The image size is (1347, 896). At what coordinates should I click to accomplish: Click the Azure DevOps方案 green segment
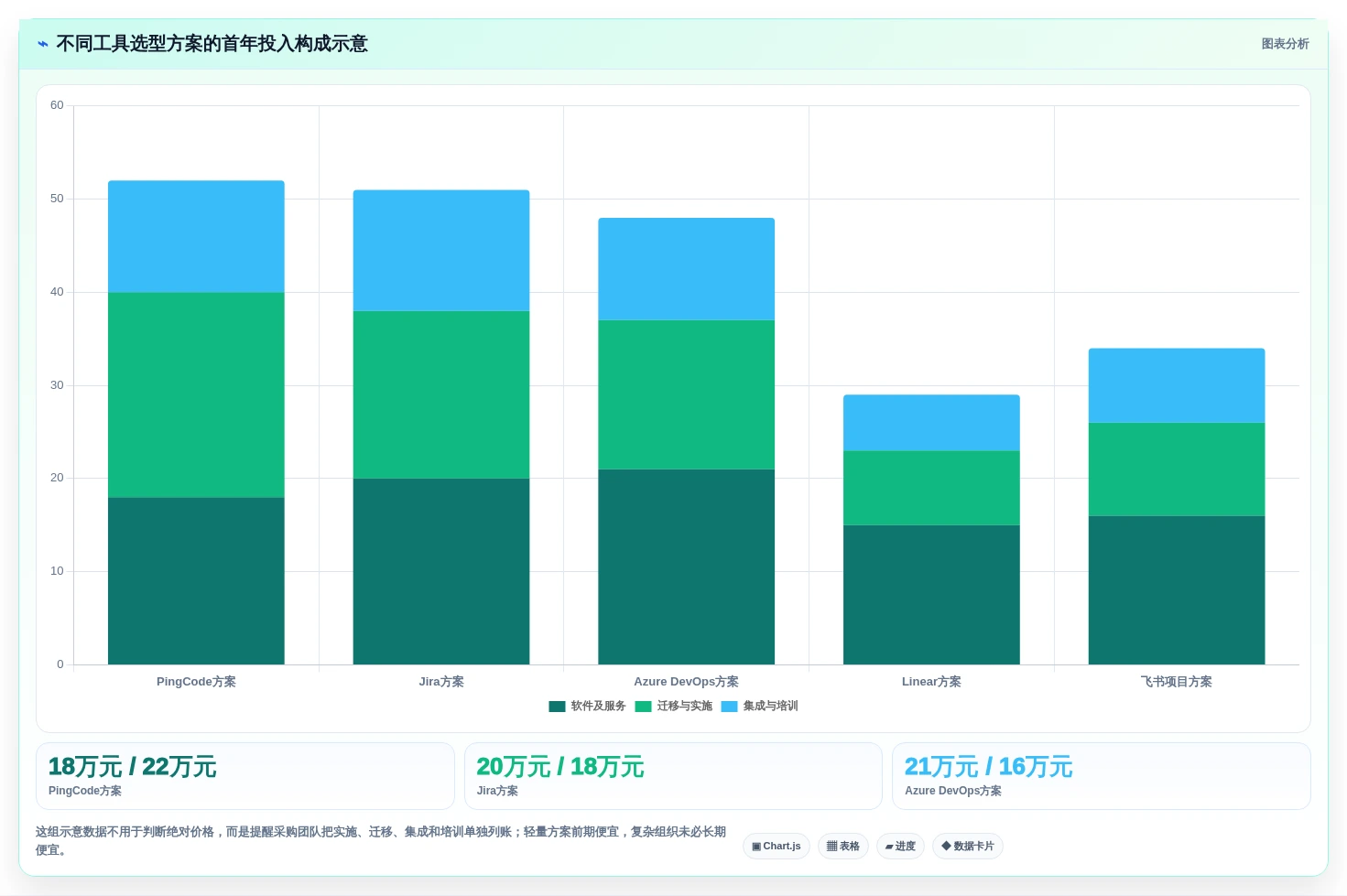click(687, 395)
